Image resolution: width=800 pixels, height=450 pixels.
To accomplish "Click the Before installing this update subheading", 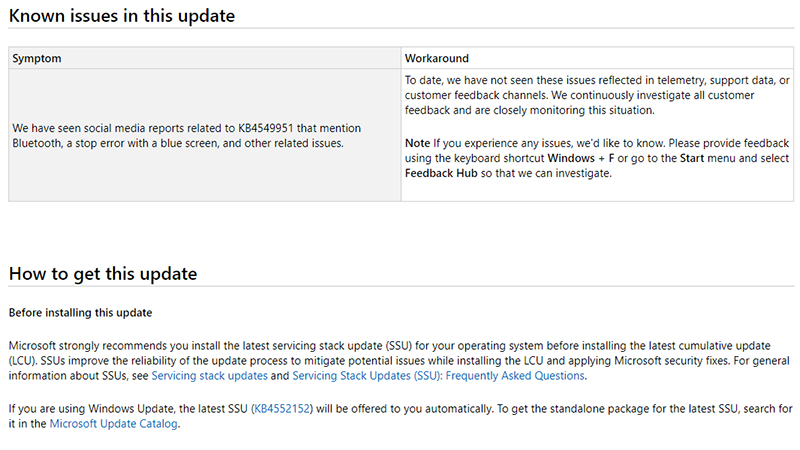I will pyautogui.click(x=80, y=312).
